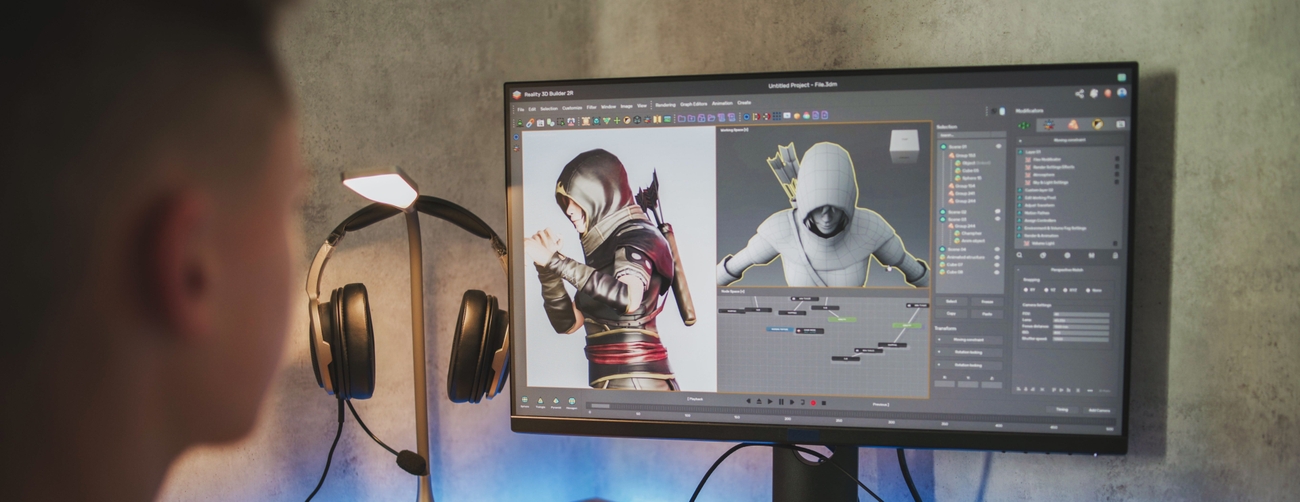Screen dimensions: 1300x502
Task: Click the user profile avatar icon
Action: tap(1121, 93)
